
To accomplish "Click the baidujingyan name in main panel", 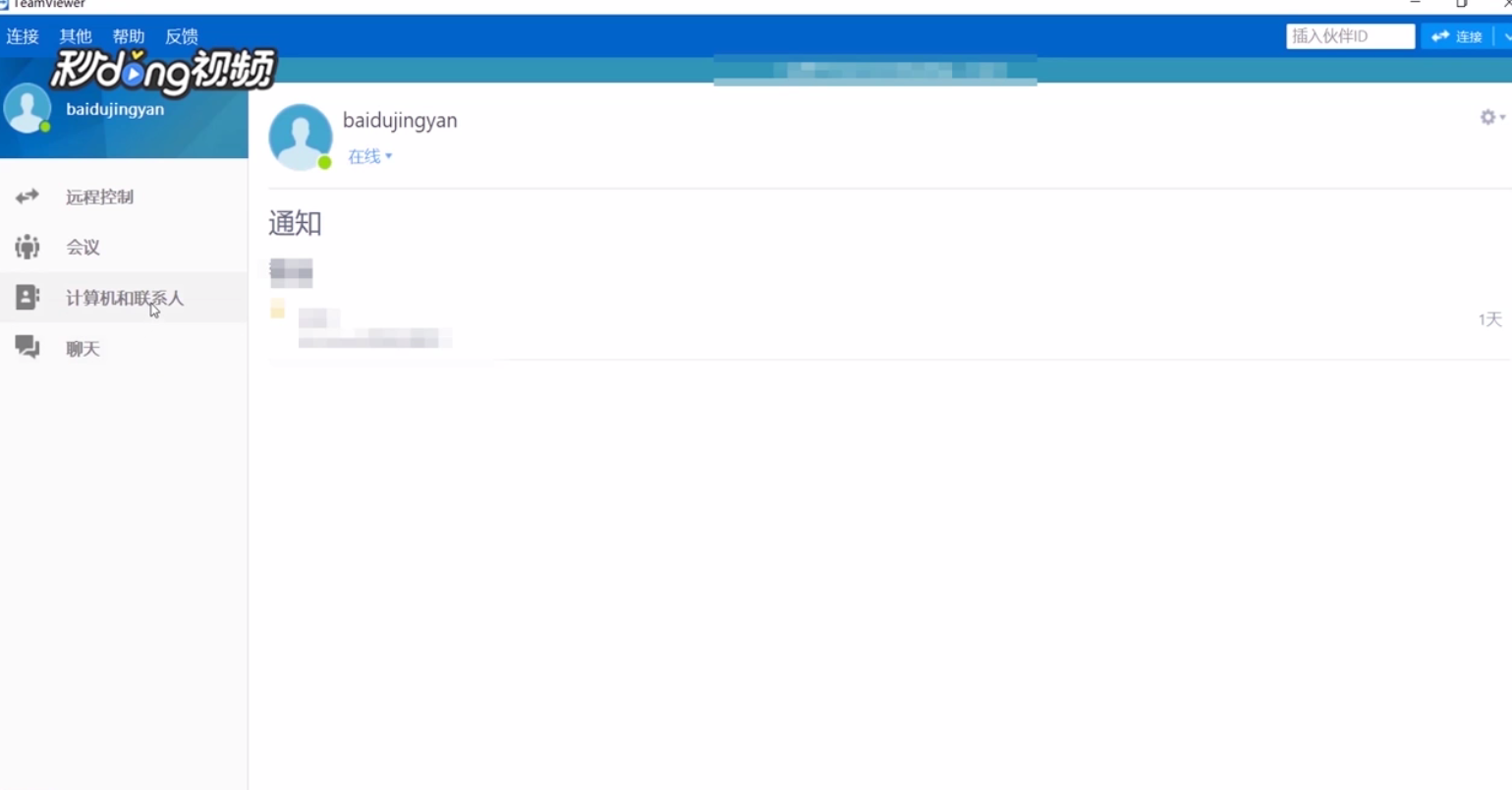I will coord(400,120).
